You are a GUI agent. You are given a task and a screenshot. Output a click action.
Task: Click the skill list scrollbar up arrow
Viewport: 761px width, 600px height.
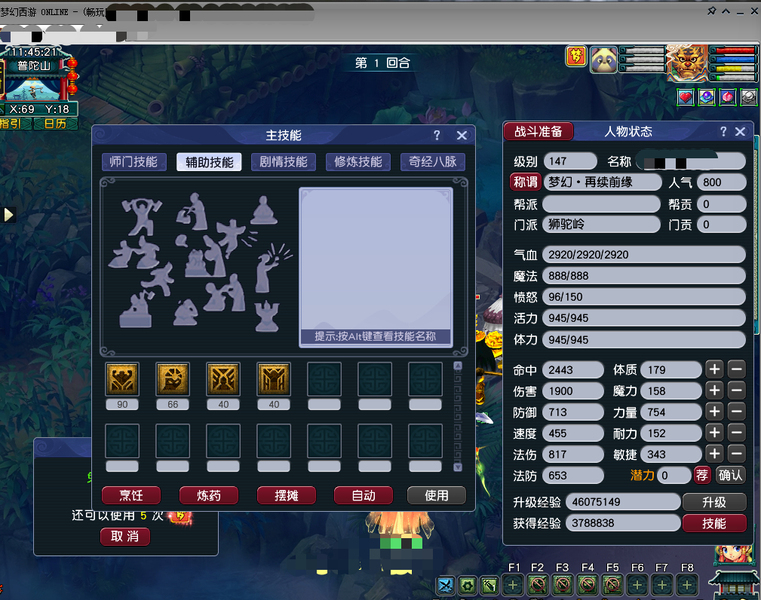458,366
